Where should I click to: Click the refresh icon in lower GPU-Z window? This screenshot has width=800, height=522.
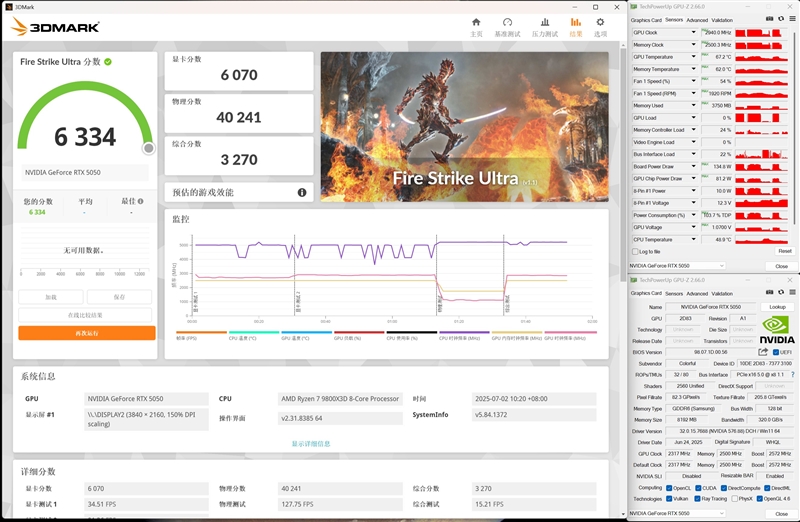coord(781,292)
